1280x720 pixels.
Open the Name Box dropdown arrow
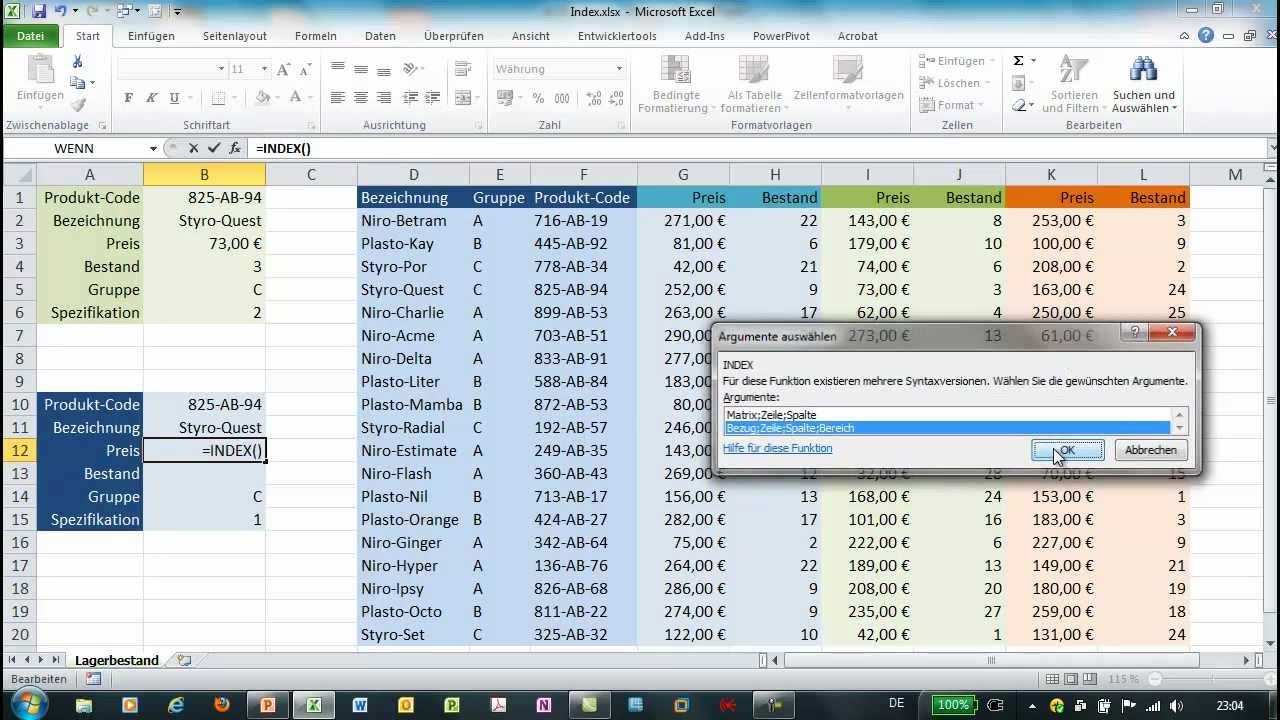point(153,148)
